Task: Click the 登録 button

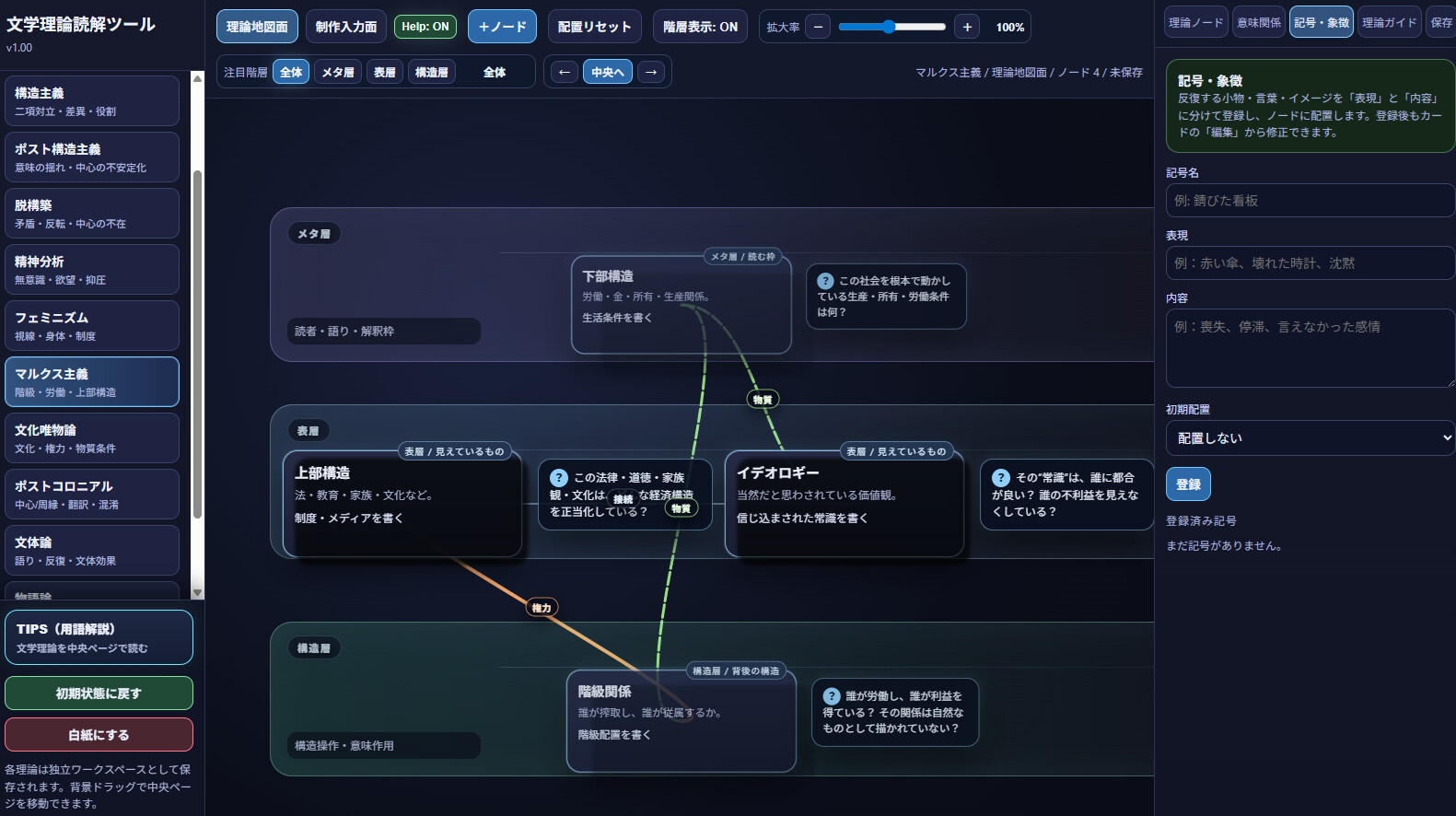Action: coord(1188,484)
